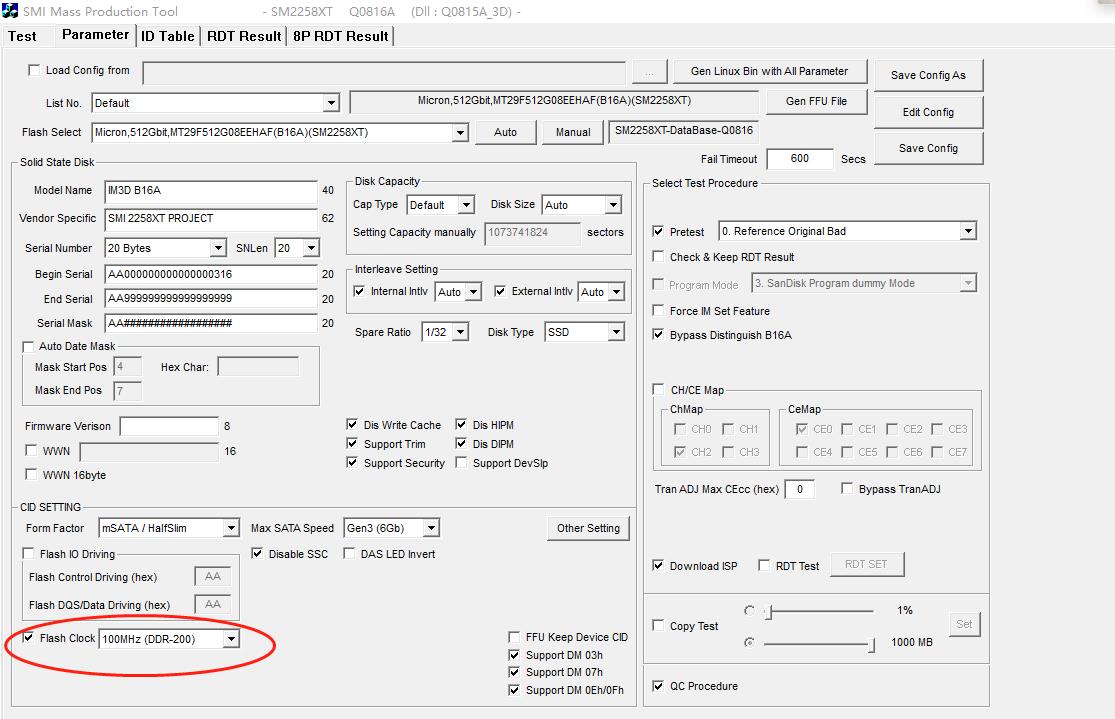Click the Save Config As button
Screen dimensions: 1115x719
tap(928, 75)
